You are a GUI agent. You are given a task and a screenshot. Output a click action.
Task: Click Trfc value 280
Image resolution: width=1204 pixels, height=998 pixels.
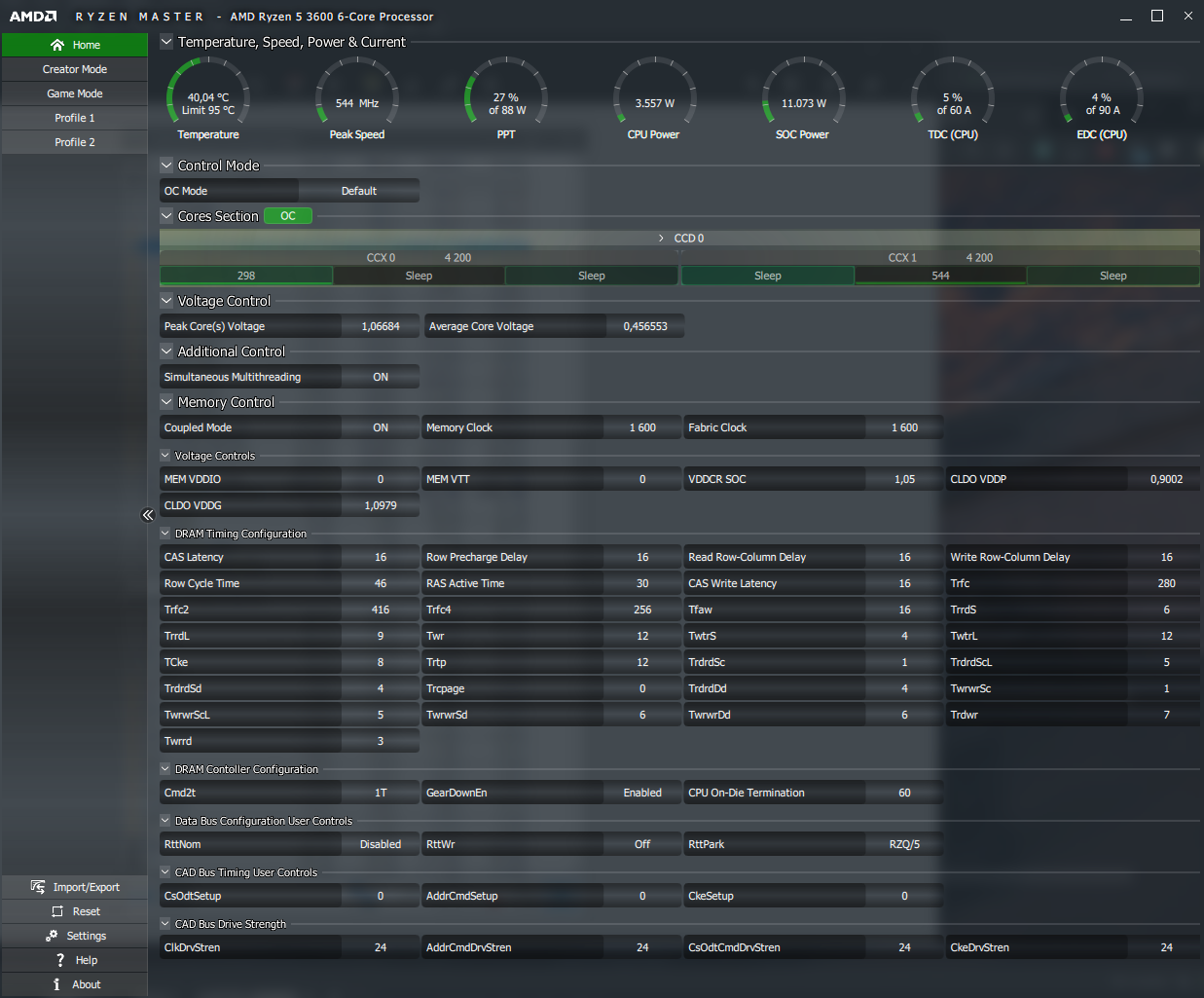(x=1166, y=583)
